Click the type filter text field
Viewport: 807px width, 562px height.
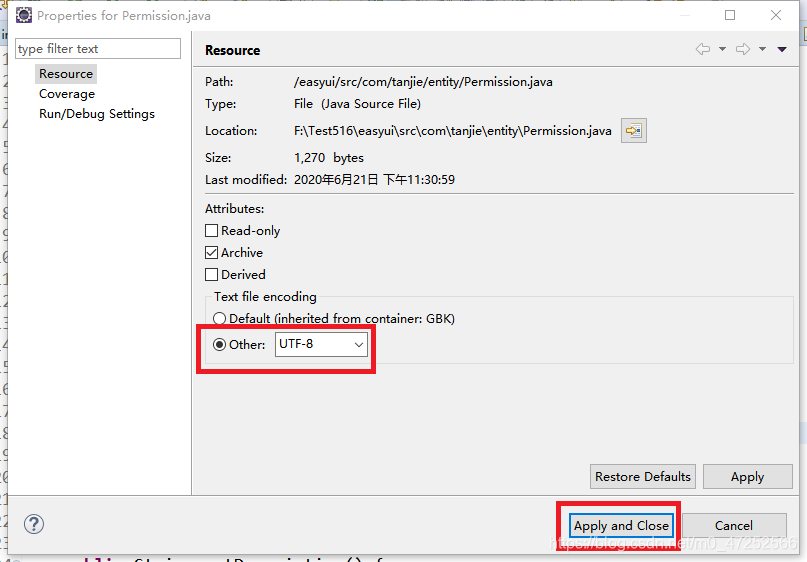(x=98, y=48)
